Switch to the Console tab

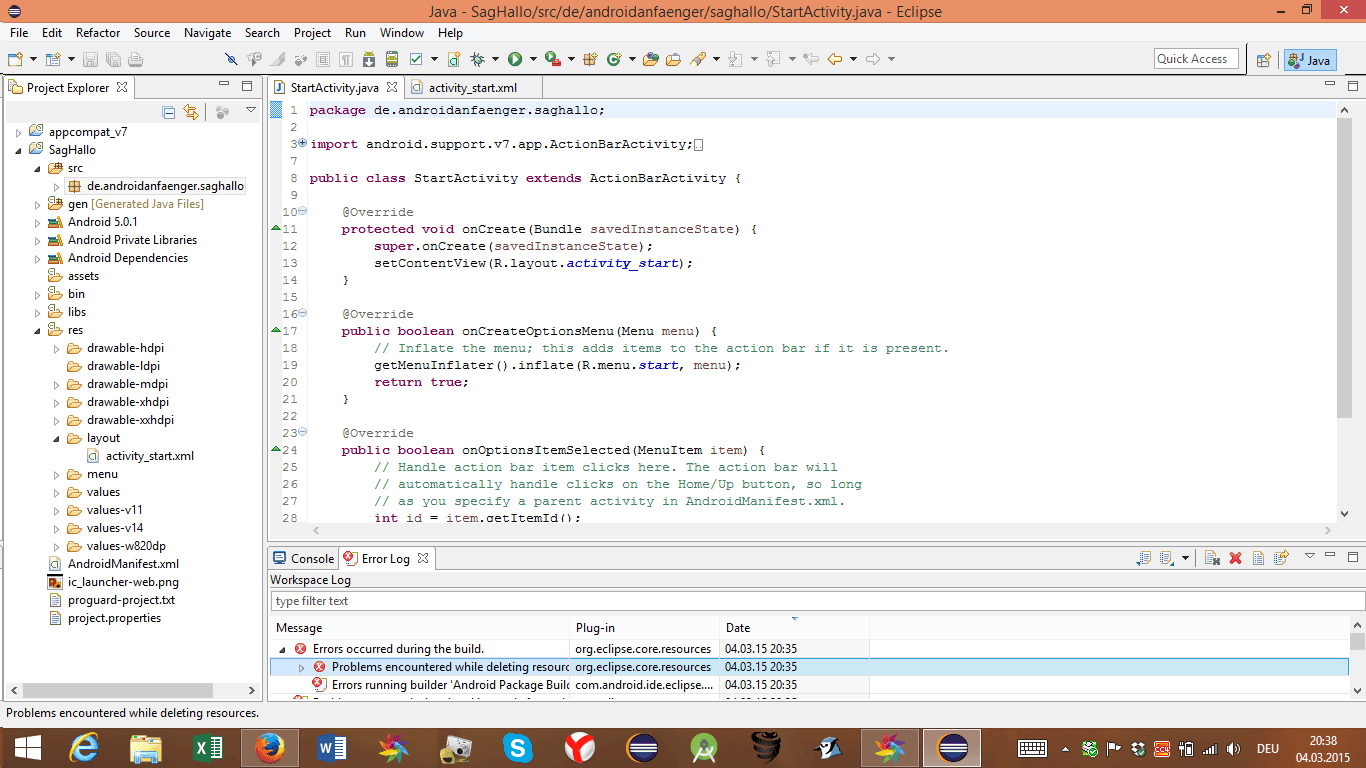[x=303, y=558]
